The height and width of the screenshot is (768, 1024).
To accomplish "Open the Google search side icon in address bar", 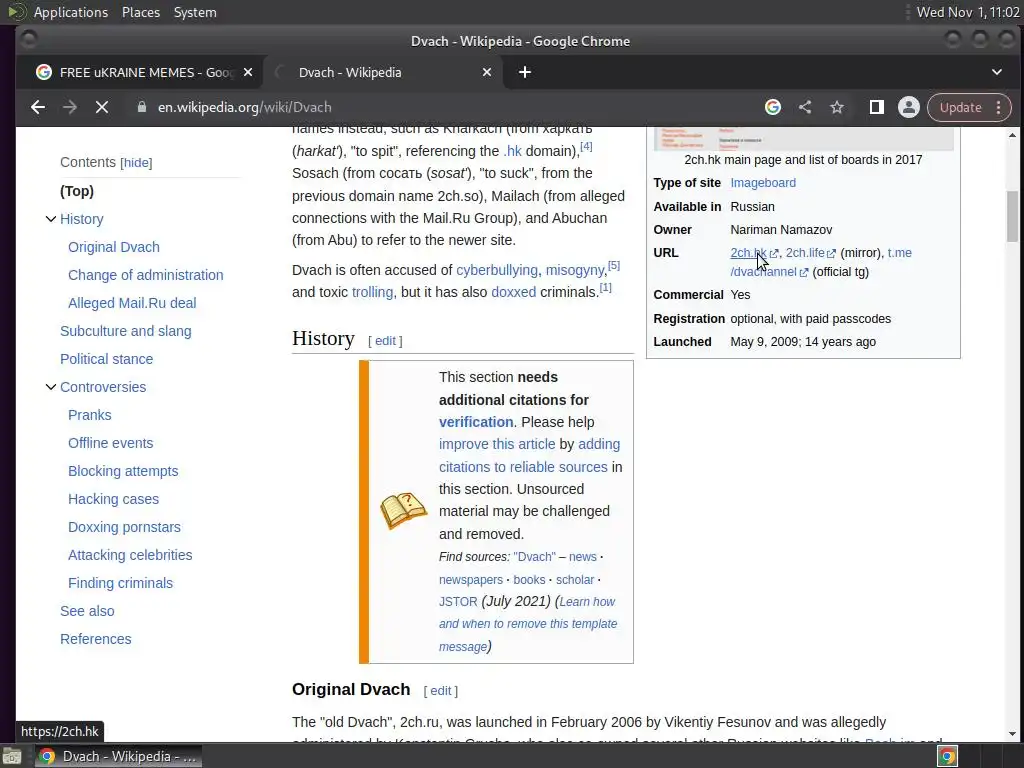I will coord(773,107).
